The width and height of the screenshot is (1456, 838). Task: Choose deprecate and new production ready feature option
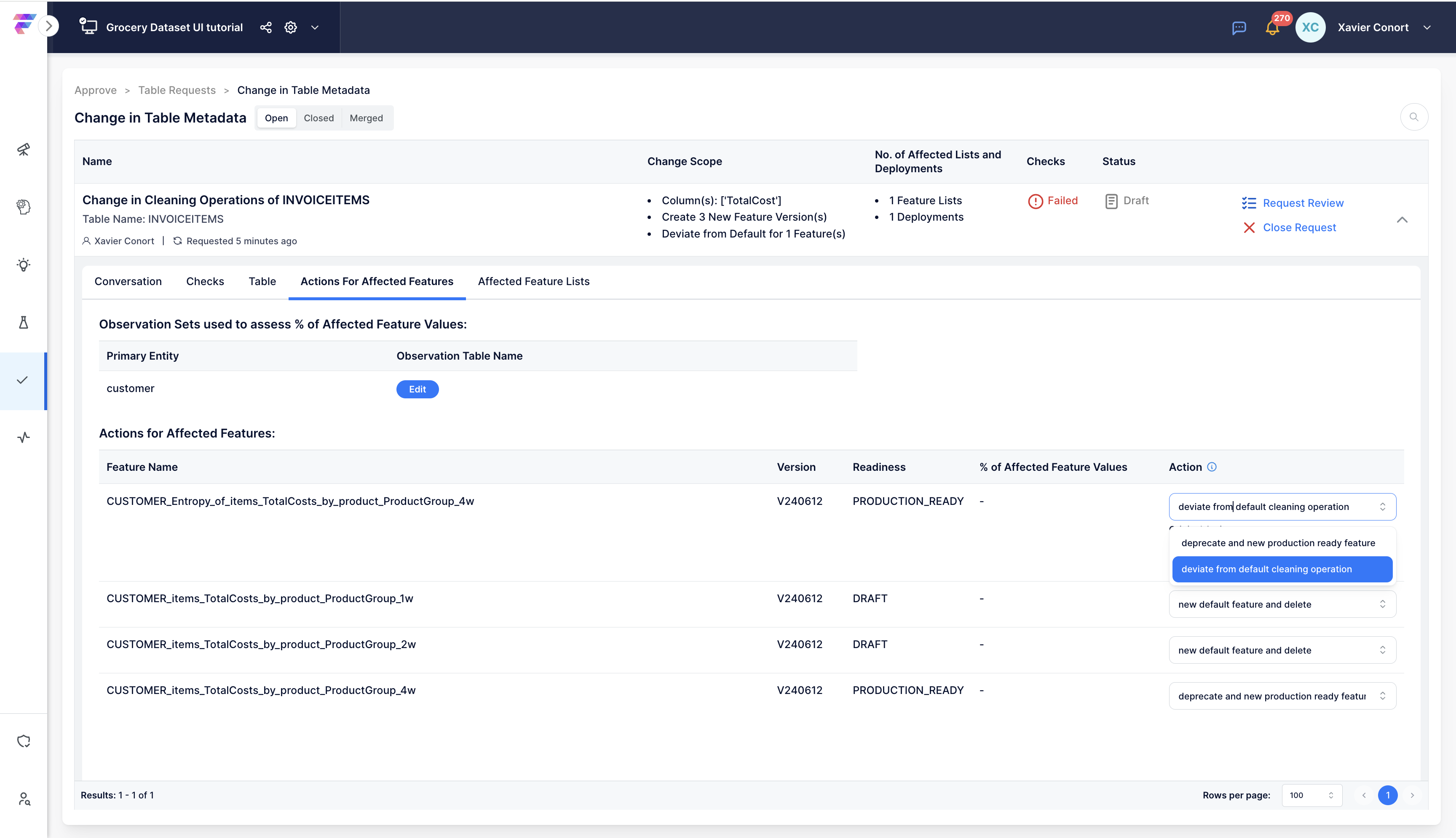(1282, 543)
